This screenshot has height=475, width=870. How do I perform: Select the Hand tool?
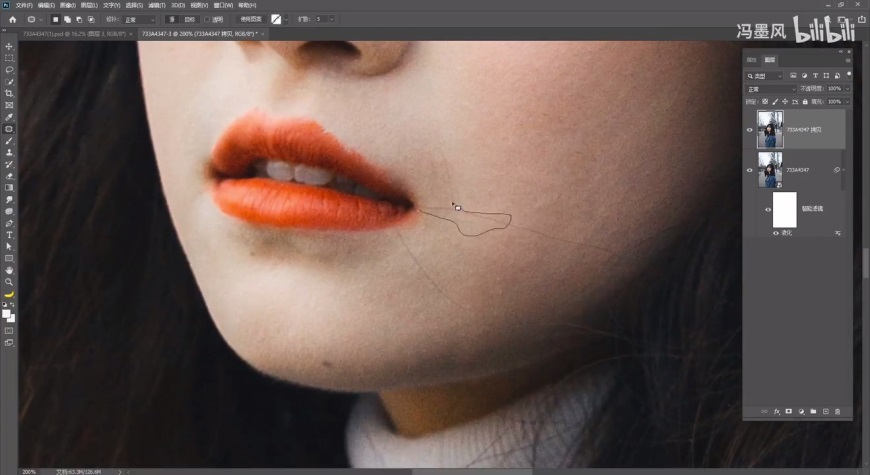click(9, 270)
